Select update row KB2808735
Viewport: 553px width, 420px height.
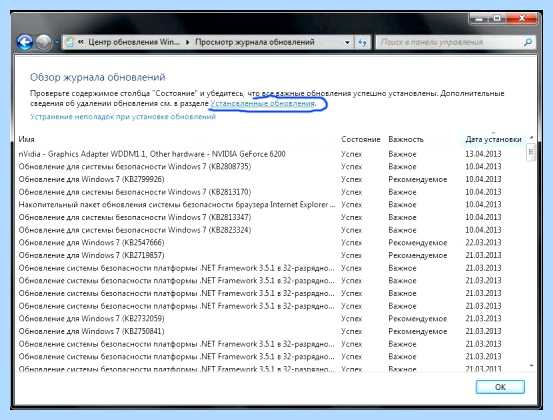coord(271,166)
